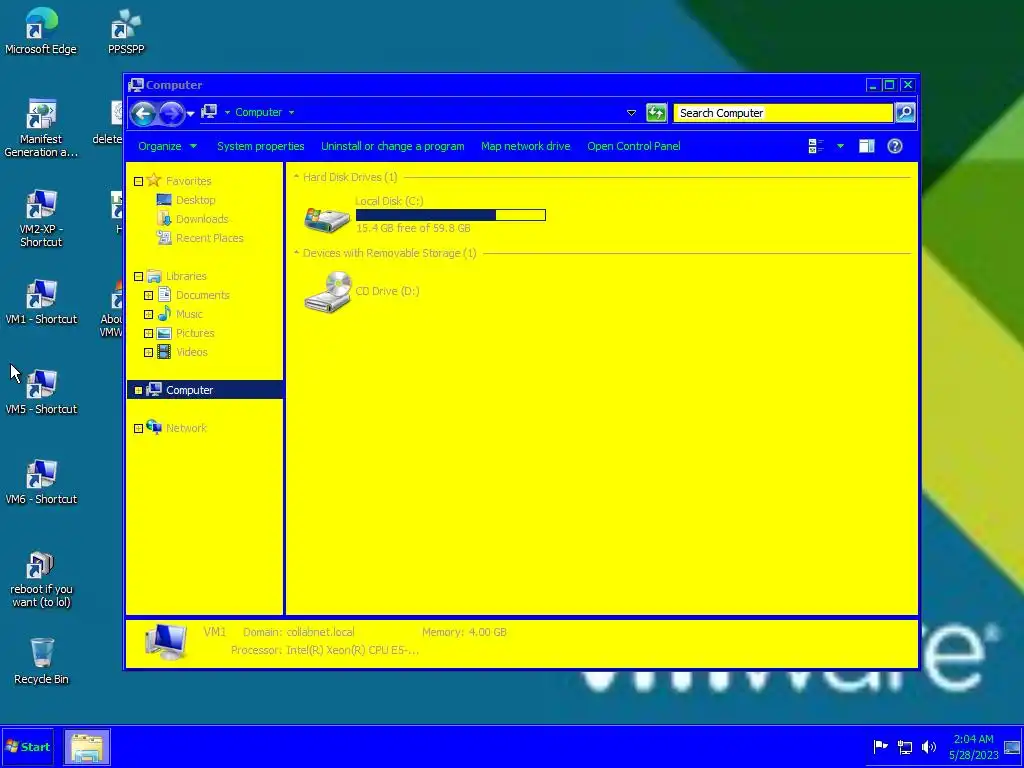Change the view with the view icon

(x=816, y=146)
